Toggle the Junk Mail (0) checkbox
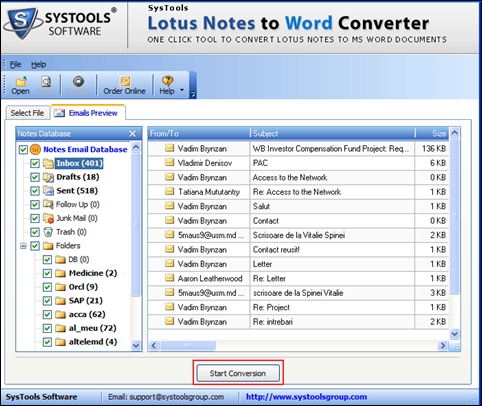 point(35,218)
